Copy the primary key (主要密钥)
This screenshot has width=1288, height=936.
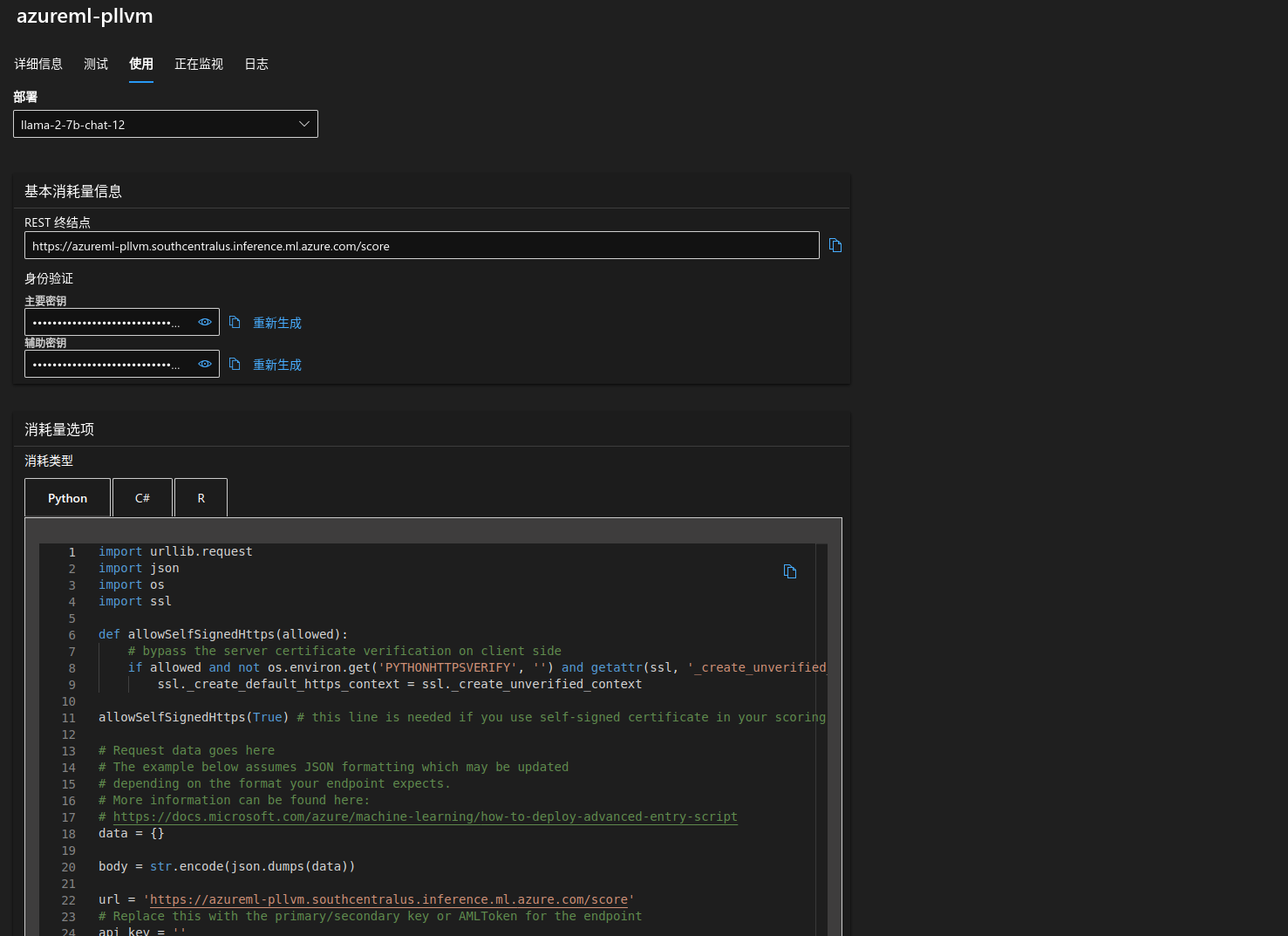coord(235,322)
